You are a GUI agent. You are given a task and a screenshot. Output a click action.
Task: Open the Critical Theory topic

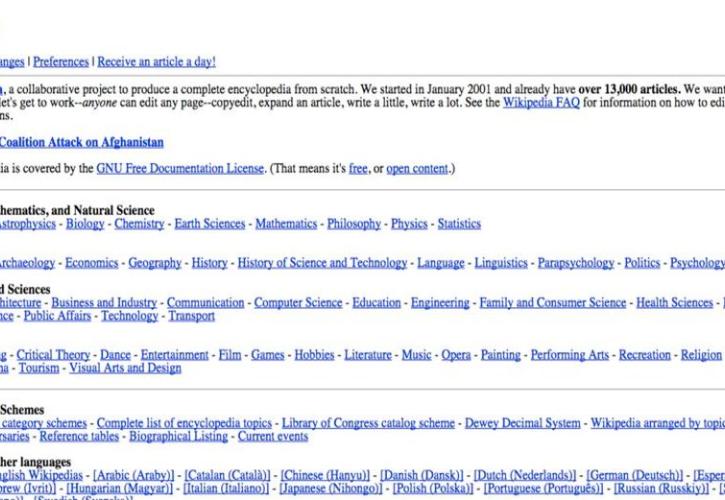coord(53,355)
